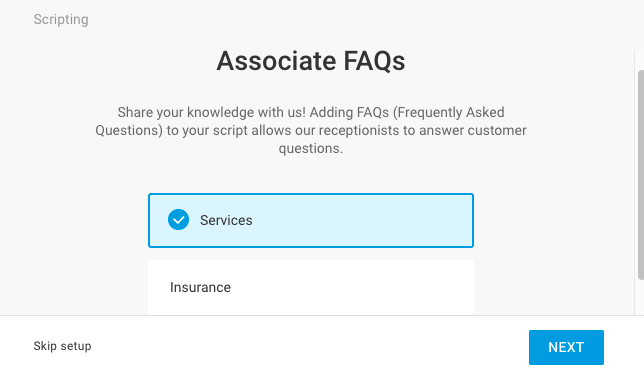Image resolution: width=644 pixels, height=370 pixels.
Task: Click the 'Share your knowledge with us' sentence
Action: pyautogui.click(x=212, y=112)
